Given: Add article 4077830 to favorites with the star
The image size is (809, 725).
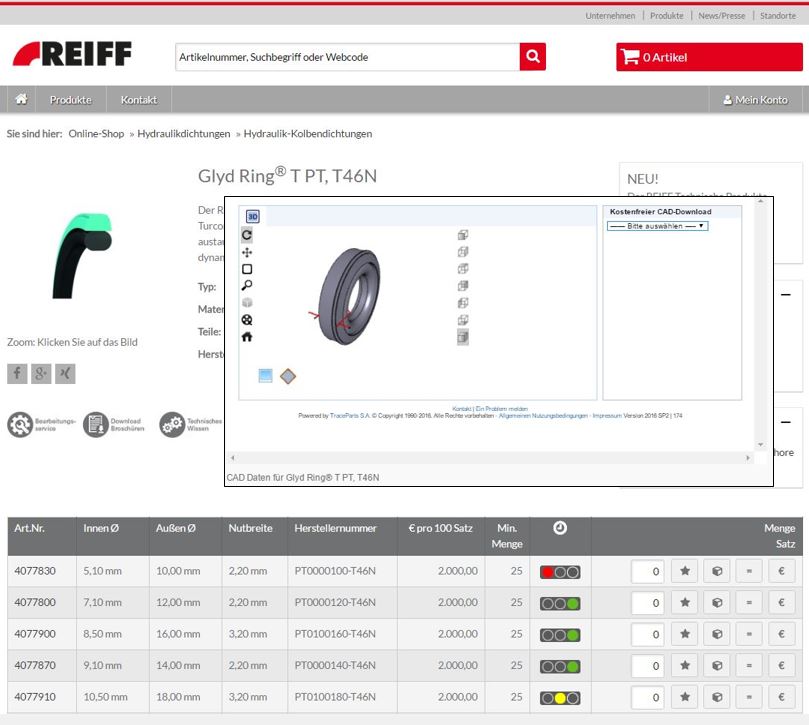Looking at the screenshot, I should pyautogui.click(x=684, y=572).
